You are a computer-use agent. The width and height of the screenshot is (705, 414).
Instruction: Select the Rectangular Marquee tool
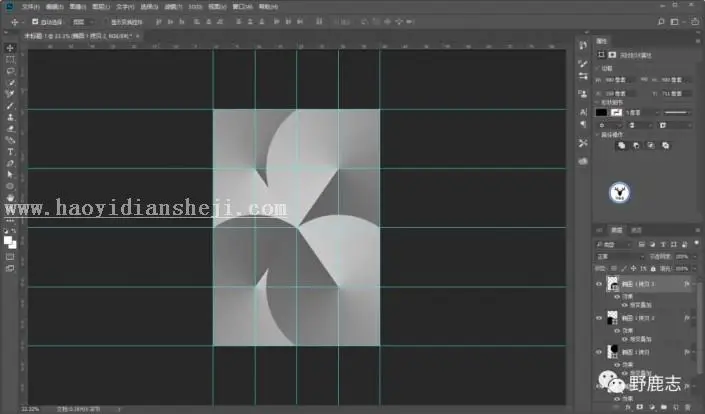10,59
